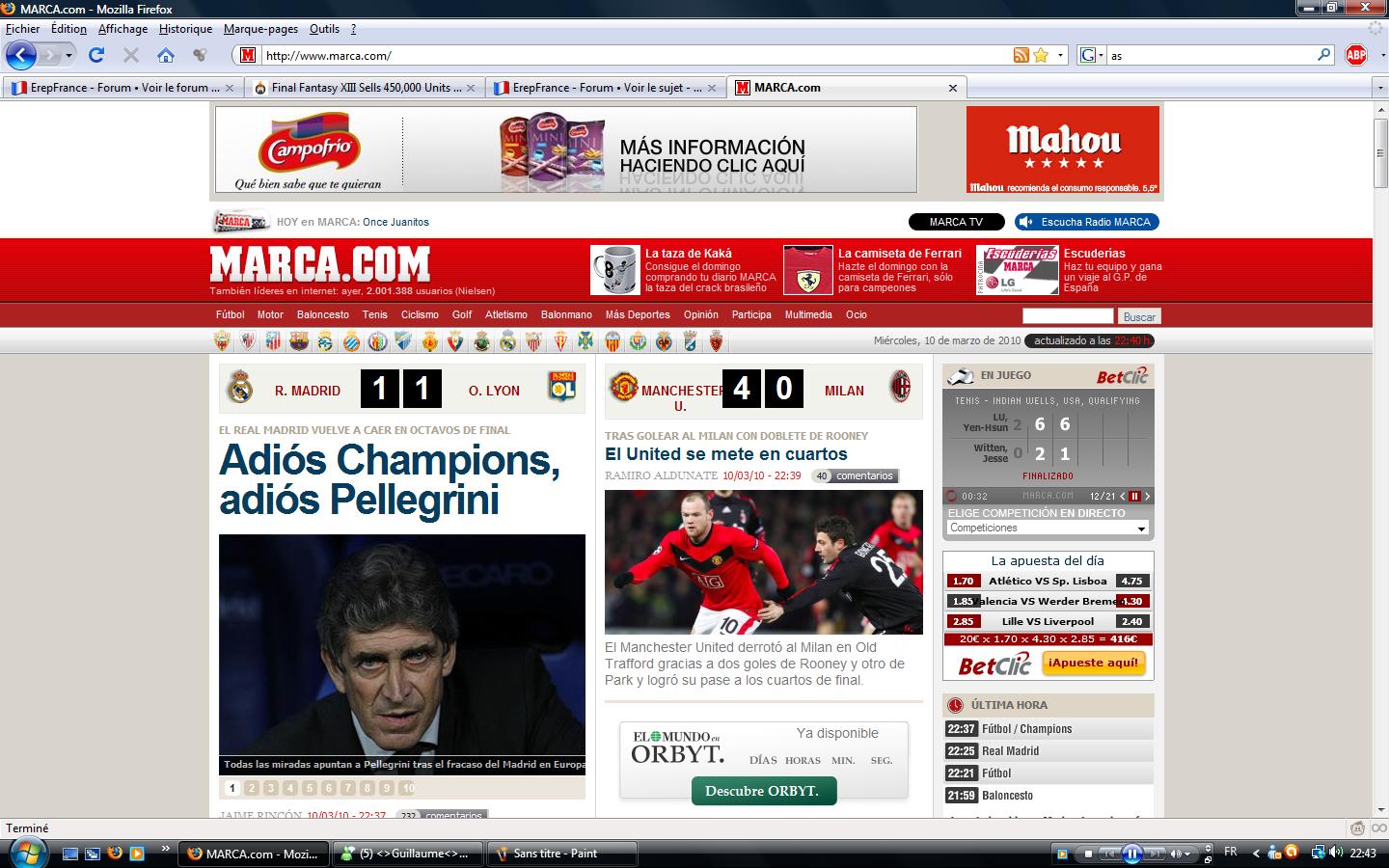Click the Real Madrid crest in the scoreboard

(x=239, y=389)
